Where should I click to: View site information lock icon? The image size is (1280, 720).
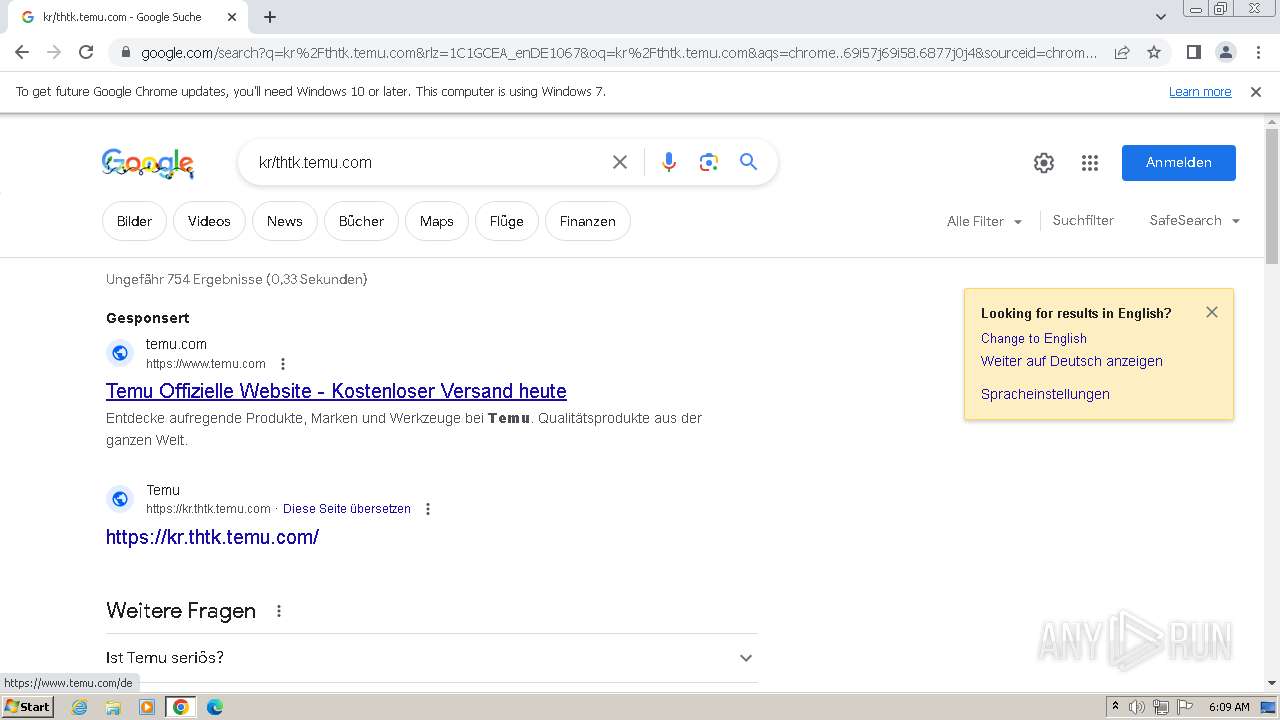pos(125,53)
